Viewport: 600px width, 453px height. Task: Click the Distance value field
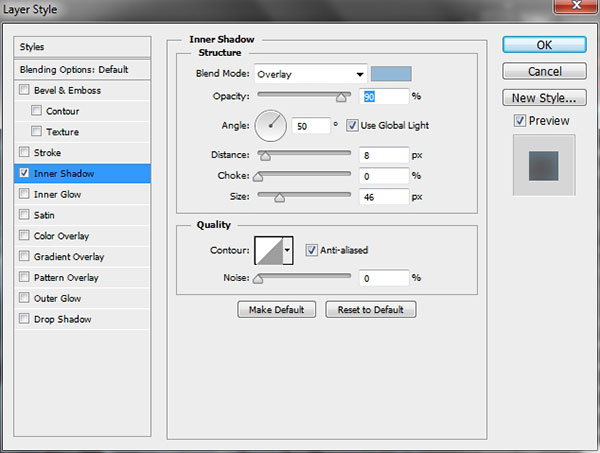tap(384, 155)
